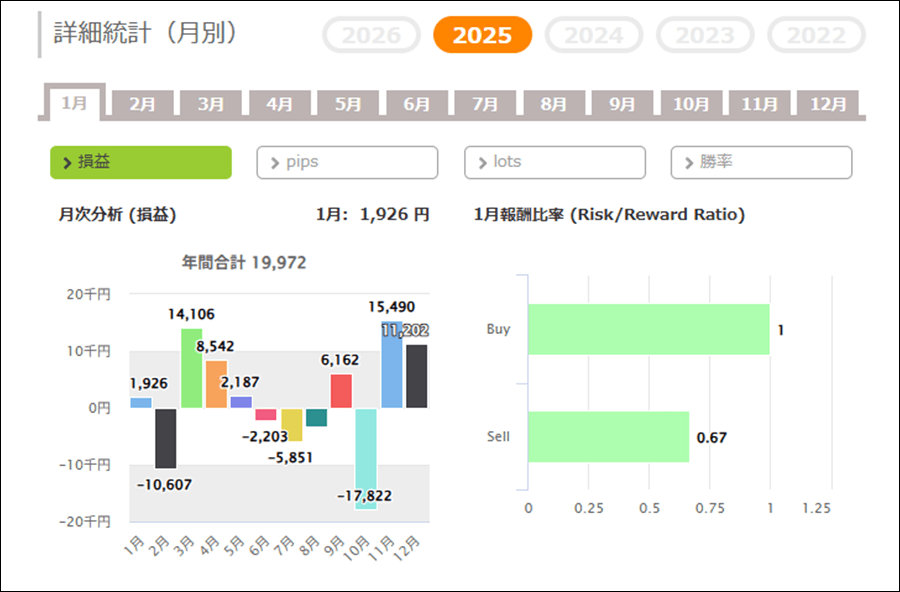Click the -20千円 axis label
Viewport: 900px width, 592px height.
pos(85,521)
